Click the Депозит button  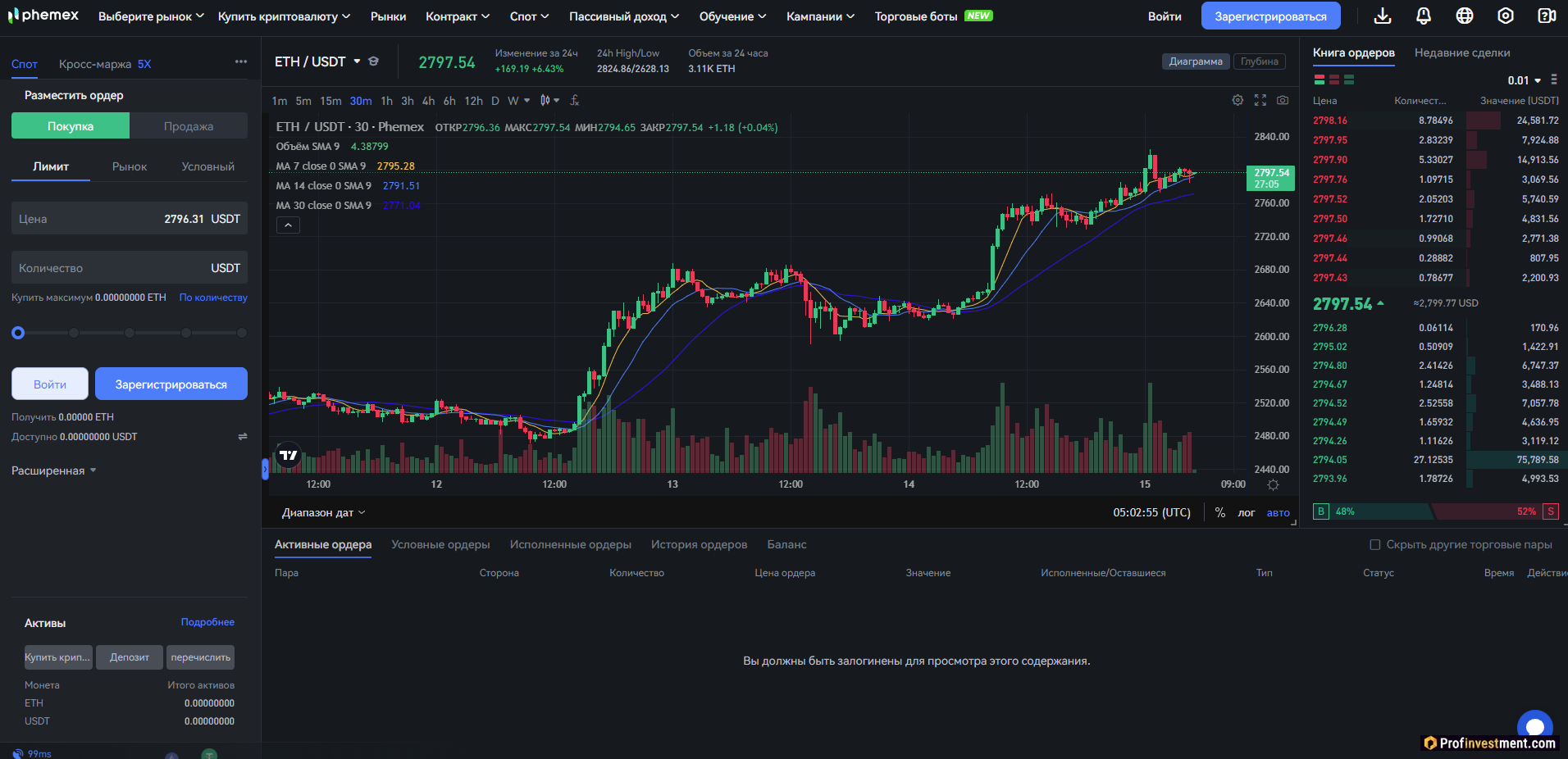[130, 657]
